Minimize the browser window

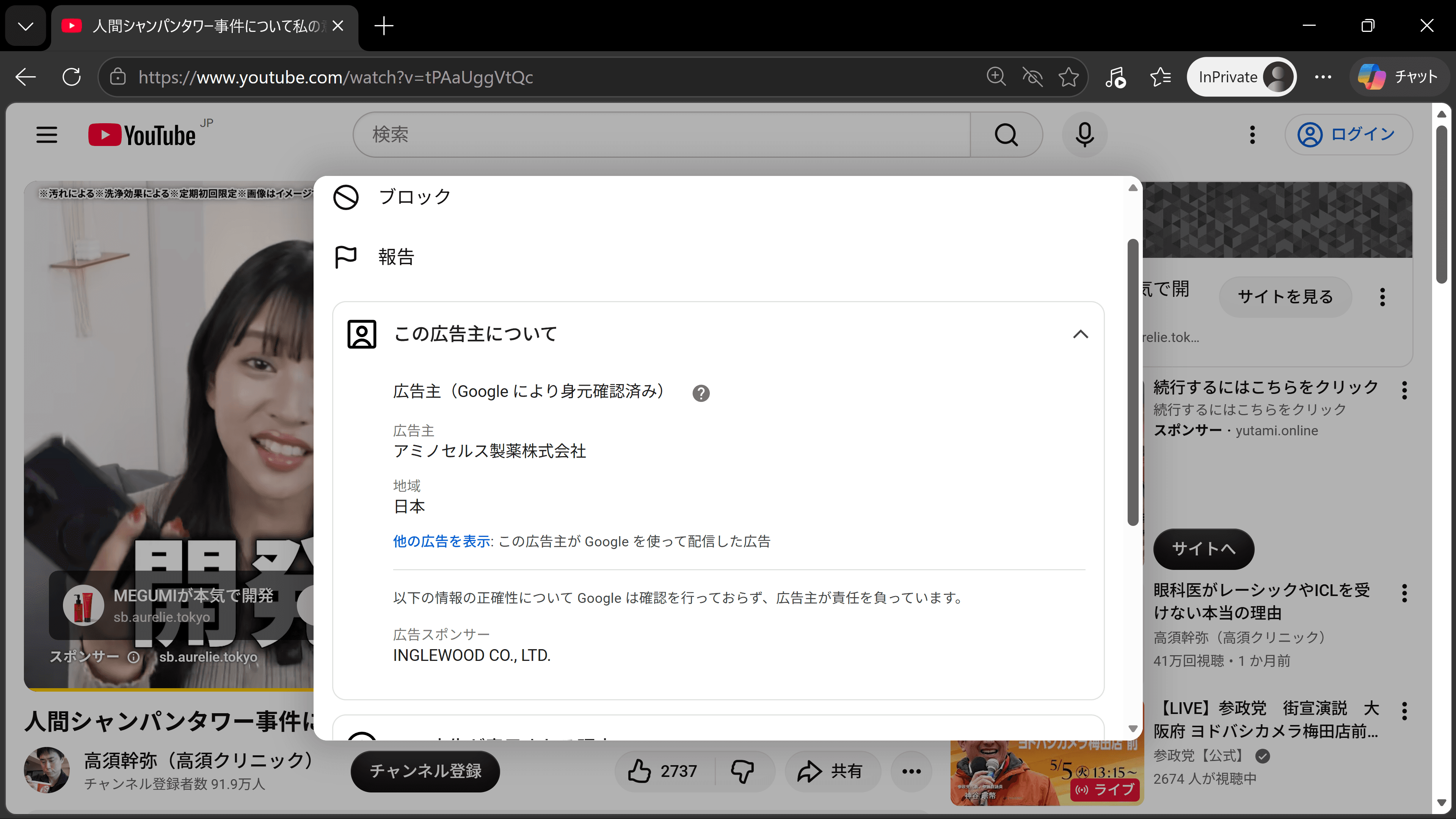click(1309, 26)
